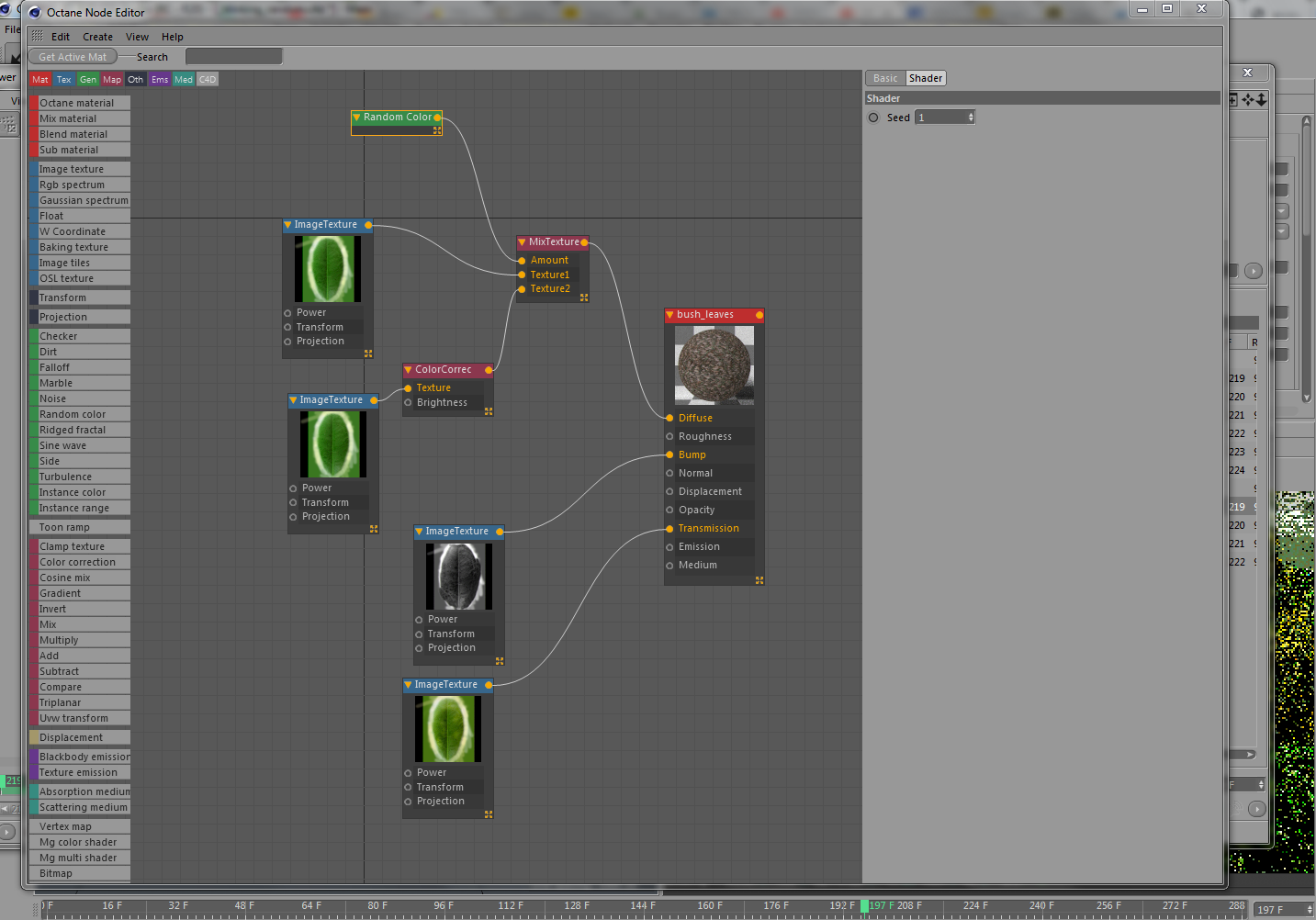
Task: Click the Octane logo icon in the title bar
Action: tap(35, 13)
